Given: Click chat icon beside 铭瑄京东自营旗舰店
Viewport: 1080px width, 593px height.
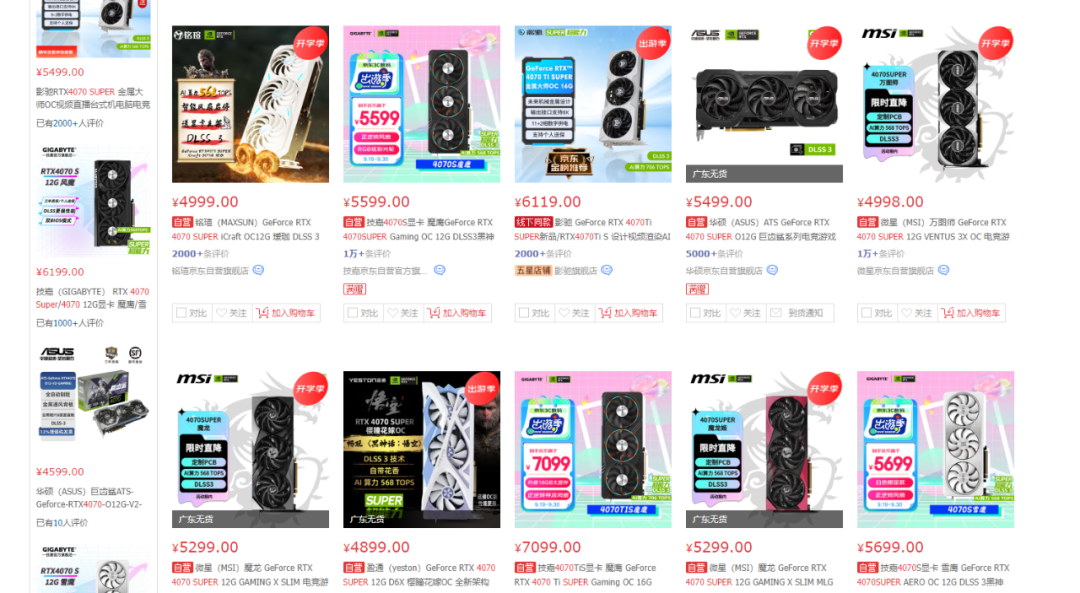Looking at the screenshot, I should click(258, 270).
